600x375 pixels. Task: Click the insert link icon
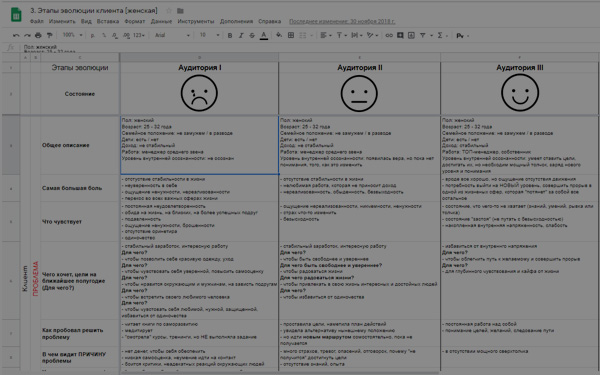(389, 35)
